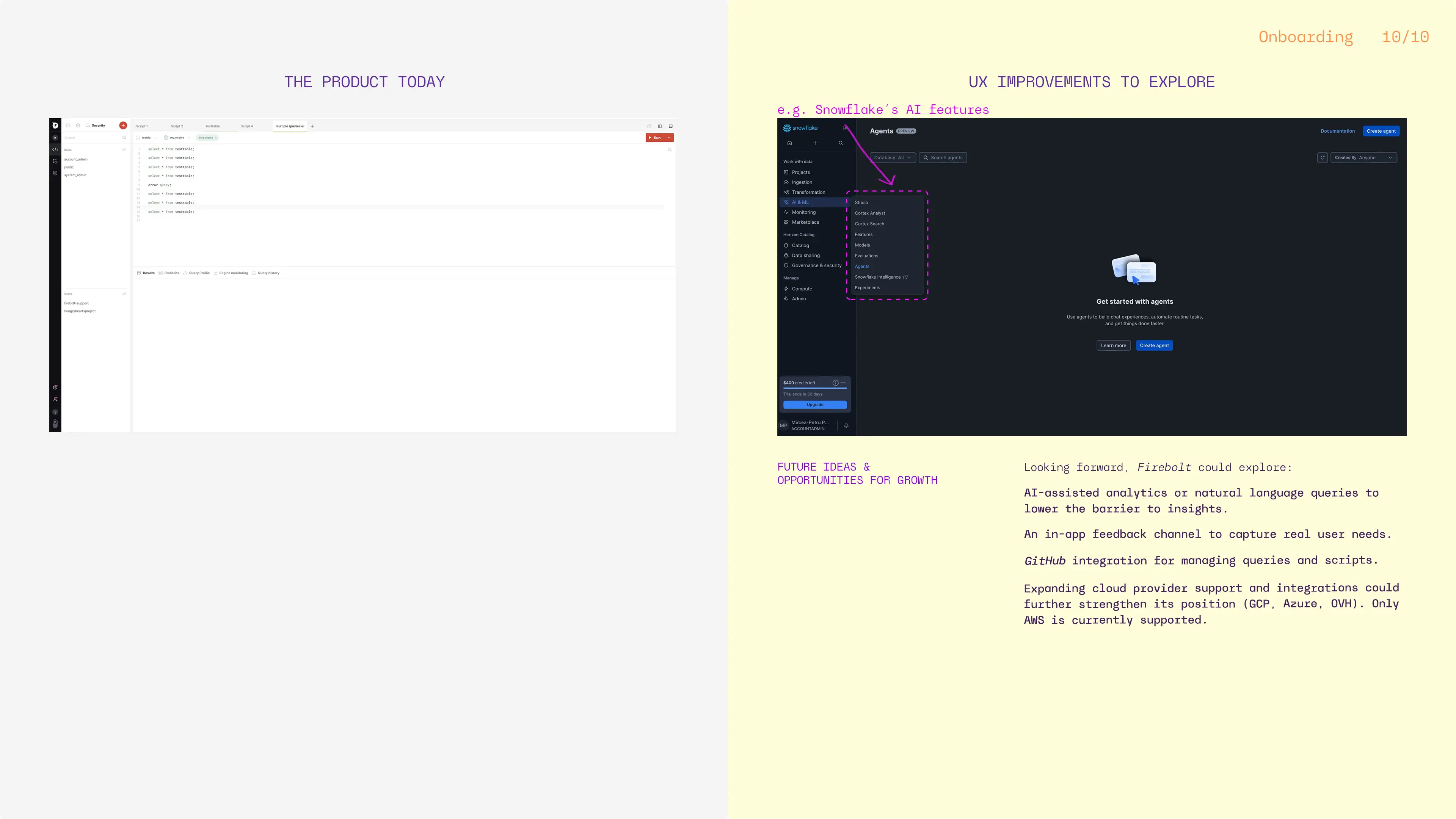Click the Snowflake home icon
Image resolution: width=1456 pixels, height=819 pixels.
click(789, 143)
